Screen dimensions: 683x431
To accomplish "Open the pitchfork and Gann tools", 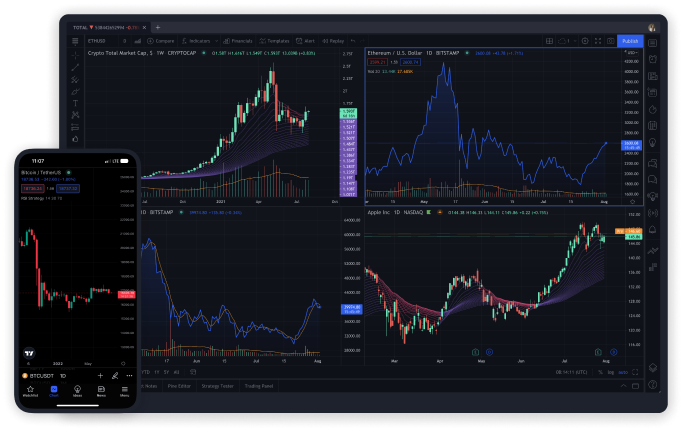I will tap(75, 79).
